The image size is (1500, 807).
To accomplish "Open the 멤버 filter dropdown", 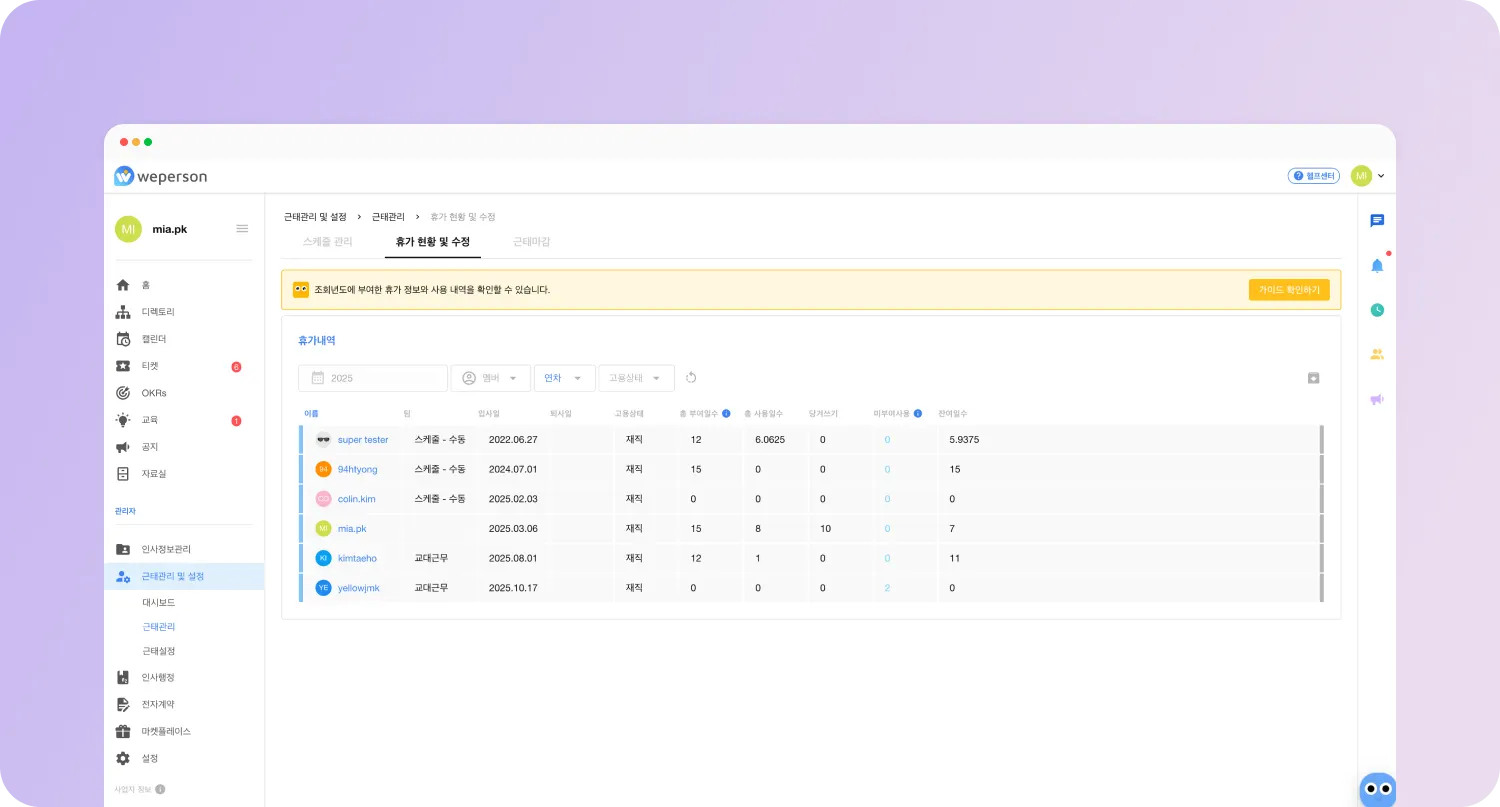I will (491, 378).
